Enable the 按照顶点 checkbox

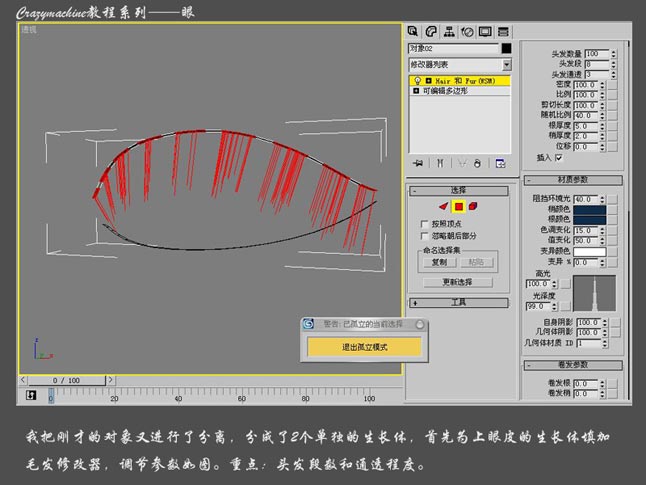(424, 224)
